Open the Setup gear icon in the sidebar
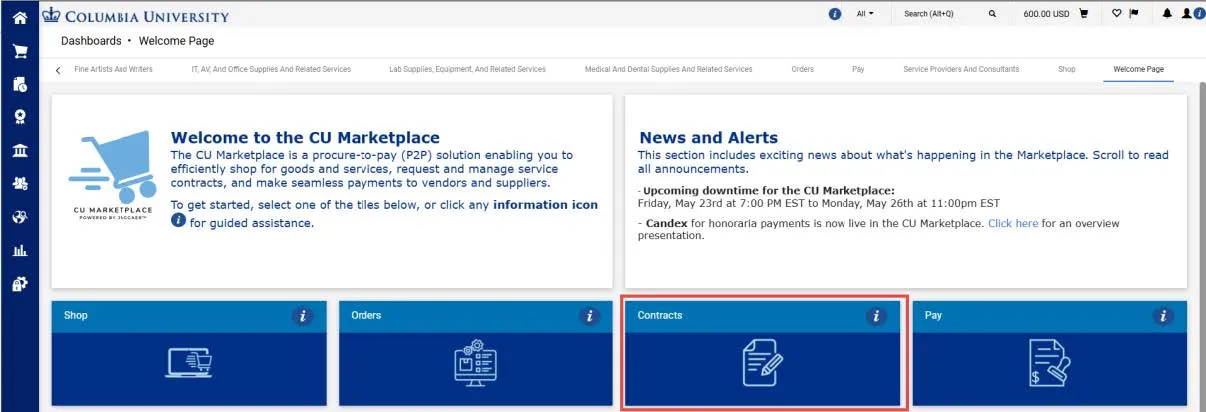Screen dimensions: 1206x412 pyautogui.click(x=19, y=284)
